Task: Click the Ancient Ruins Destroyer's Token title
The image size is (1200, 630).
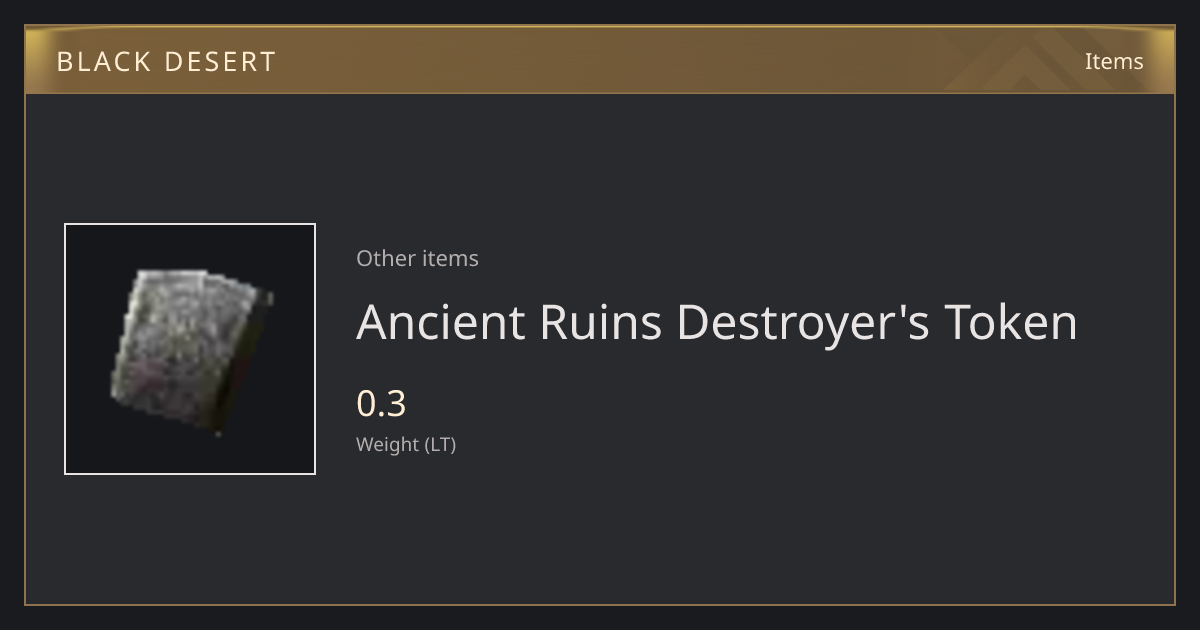Action: [717, 322]
